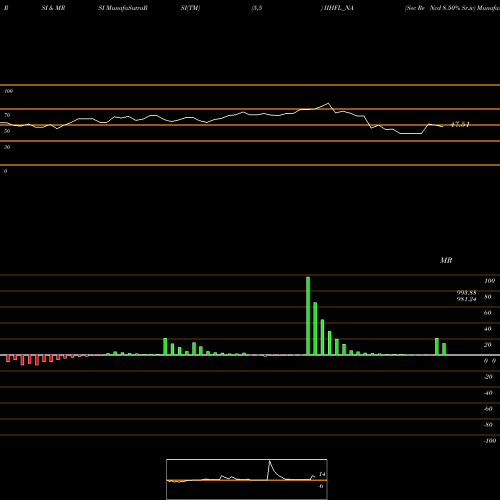The height and width of the screenshot is (500, 500).
Task: Click the 14 label in mini chart
Action: 322,474
